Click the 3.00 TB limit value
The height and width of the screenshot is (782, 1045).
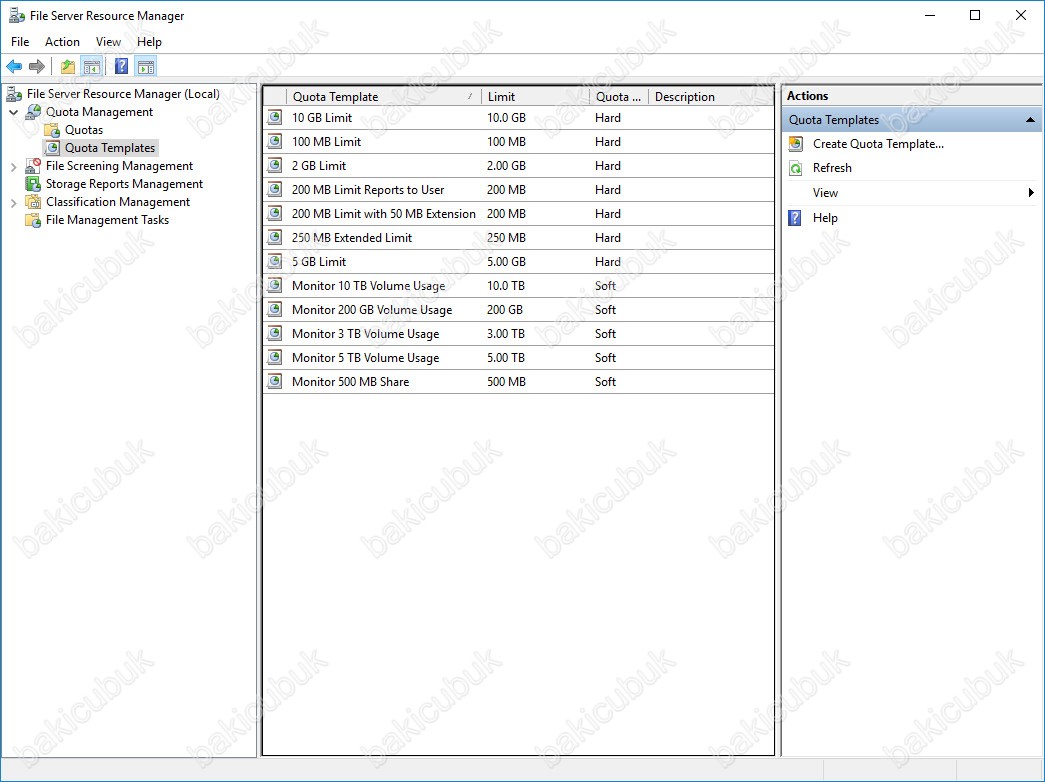pyautogui.click(x=506, y=334)
